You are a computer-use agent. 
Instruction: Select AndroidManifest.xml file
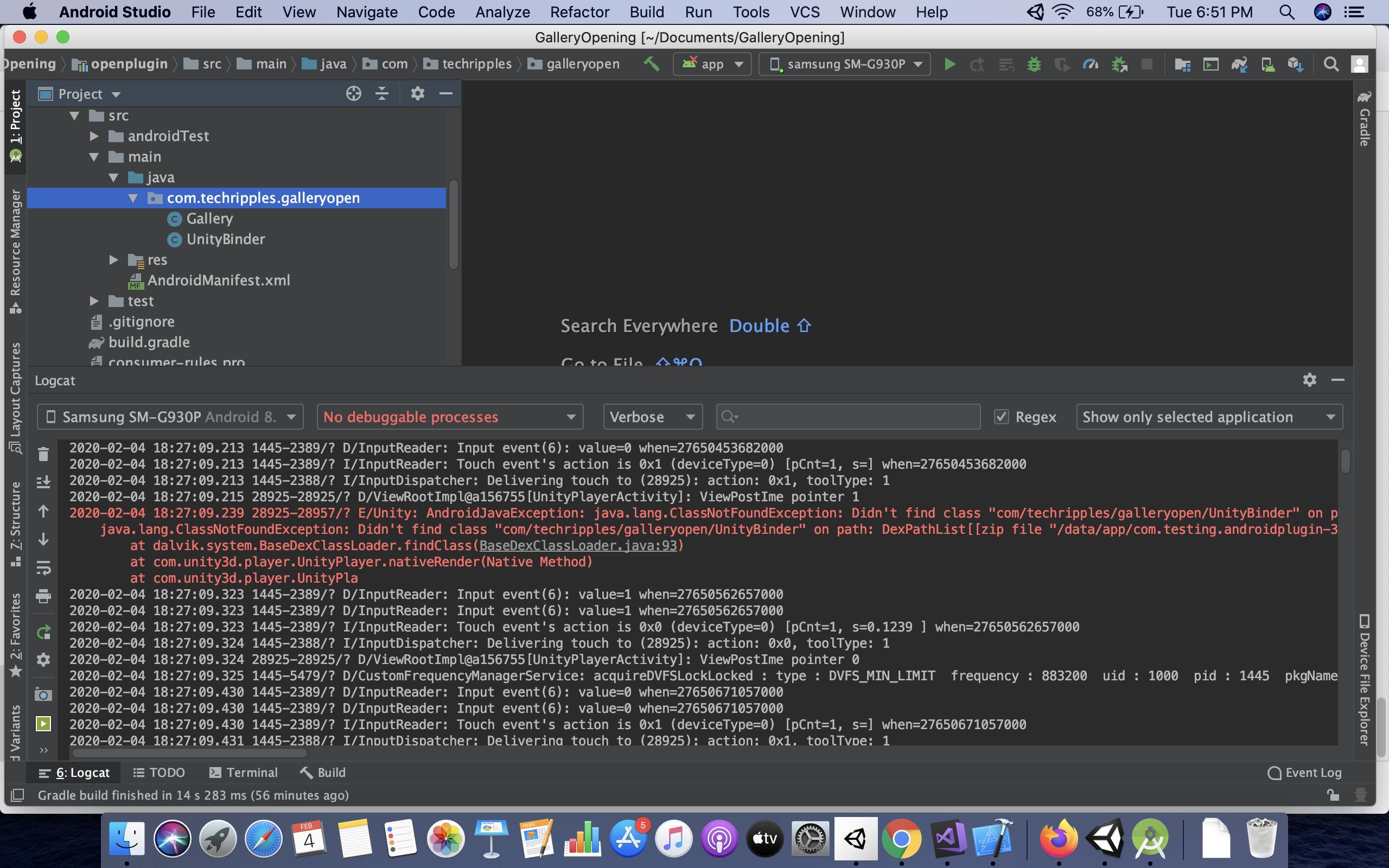pyautogui.click(x=219, y=280)
